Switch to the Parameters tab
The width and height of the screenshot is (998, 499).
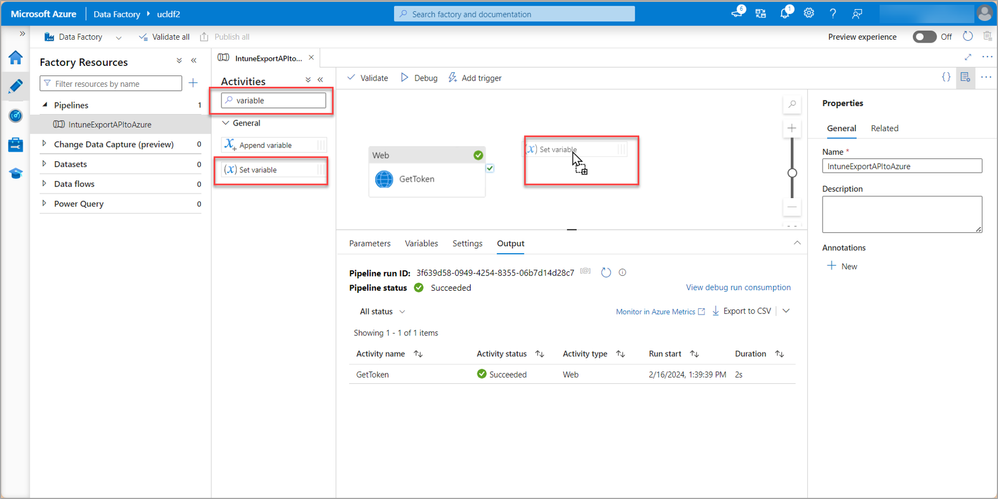[x=370, y=243]
